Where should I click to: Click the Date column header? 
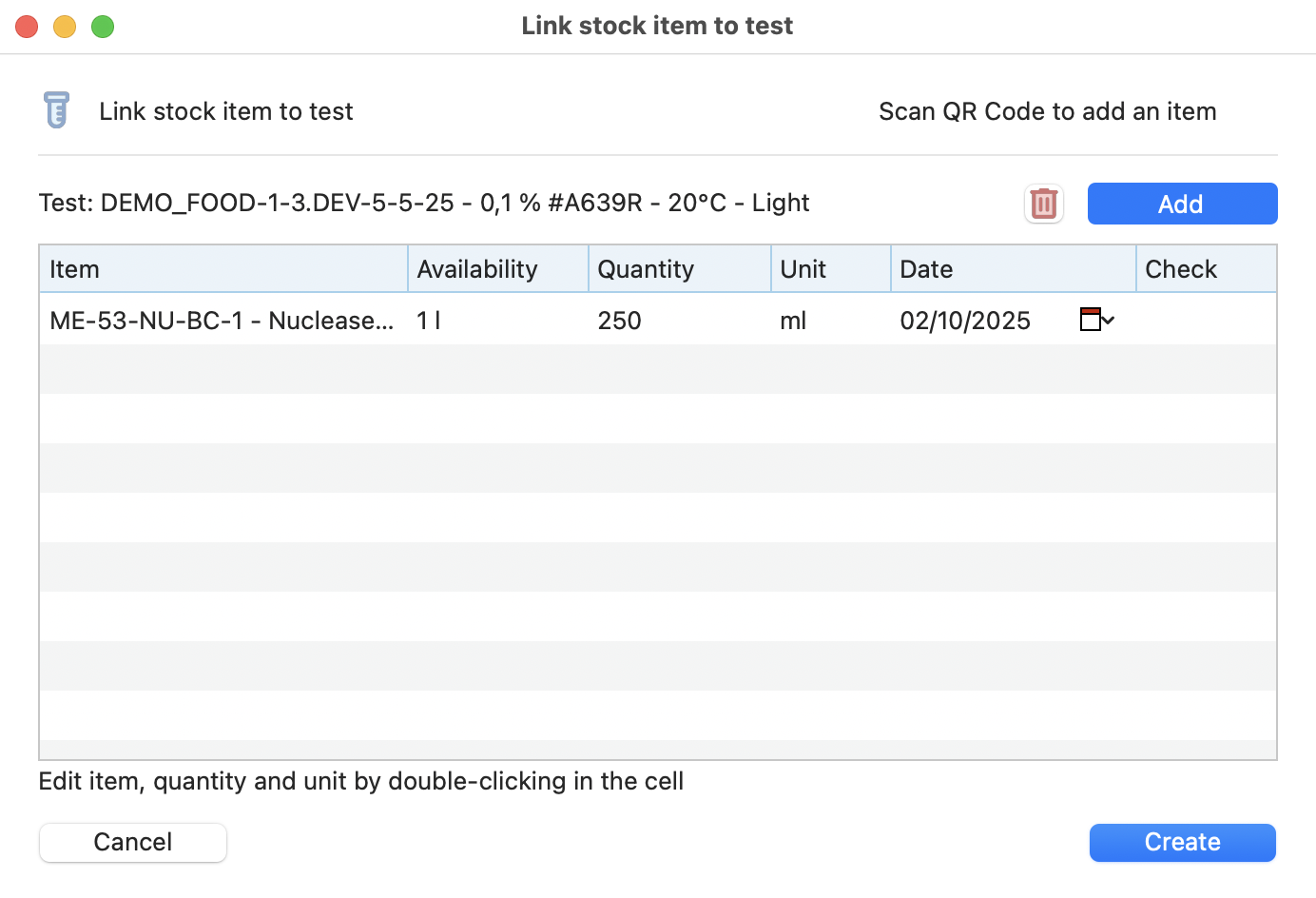click(x=1012, y=269)
